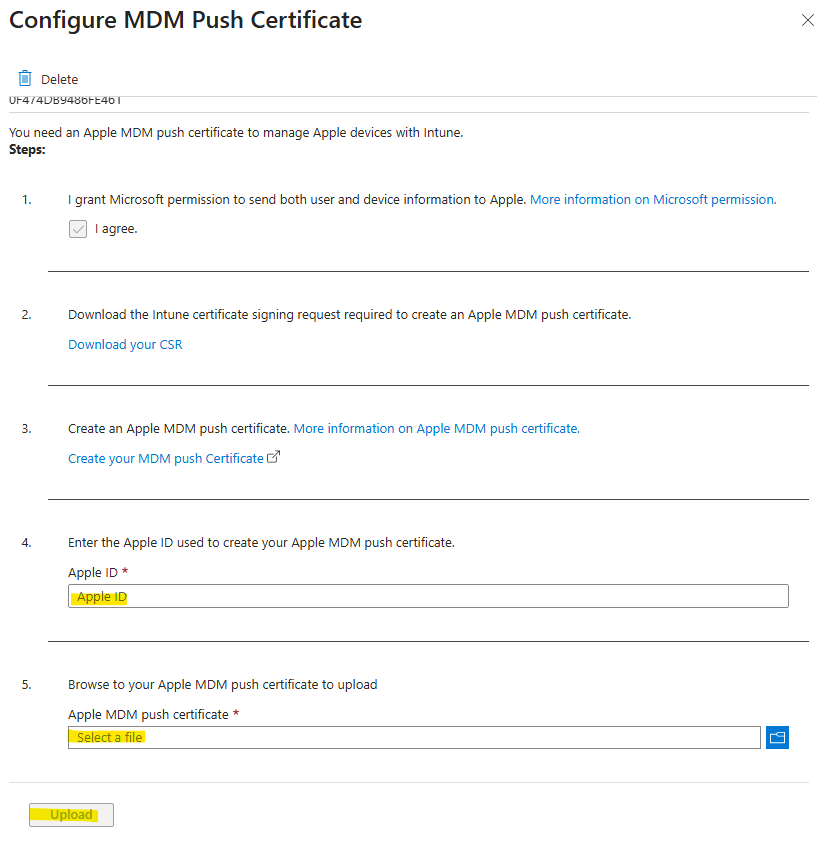The height and width of the screenshot is (844, 817).
Task: Click the Apple ID field label
Action: 93,573
